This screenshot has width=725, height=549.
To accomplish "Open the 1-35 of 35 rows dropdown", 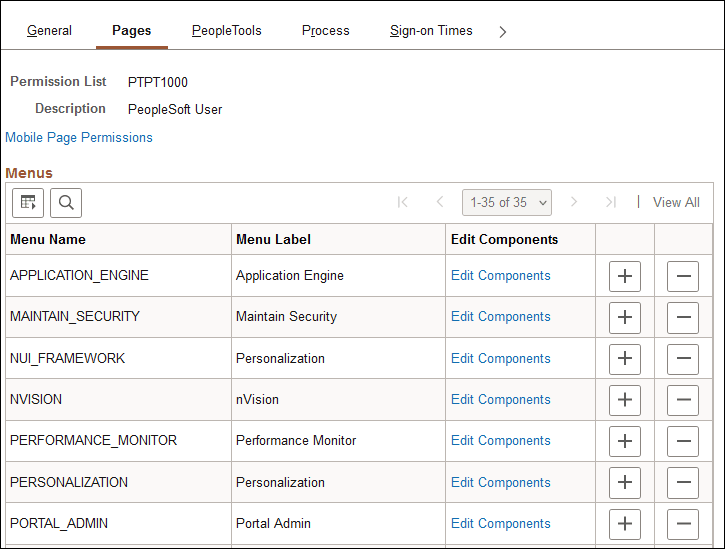I will pos(507,202).
